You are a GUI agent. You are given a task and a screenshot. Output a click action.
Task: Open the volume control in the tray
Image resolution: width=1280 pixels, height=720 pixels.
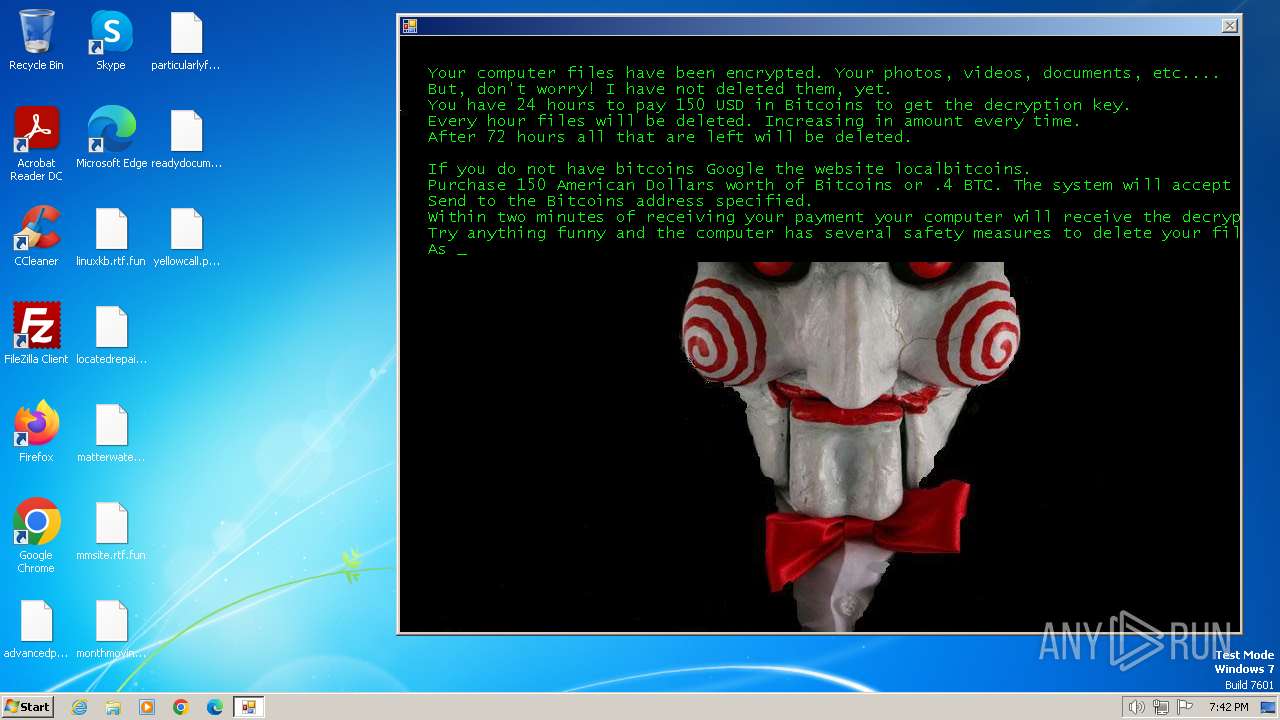point(1136,707)
